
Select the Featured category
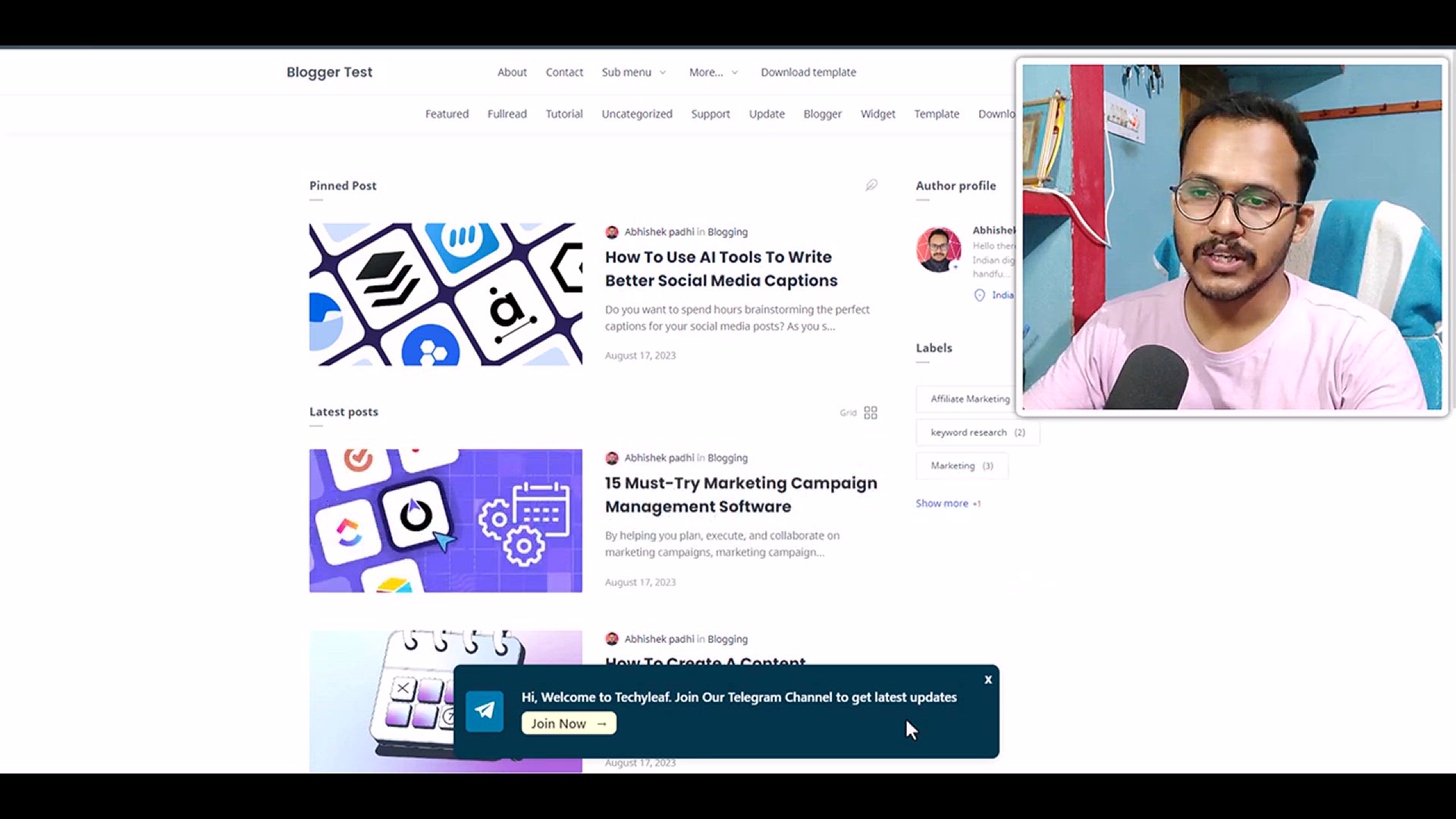pyautogui.click(x=447, y=114)
